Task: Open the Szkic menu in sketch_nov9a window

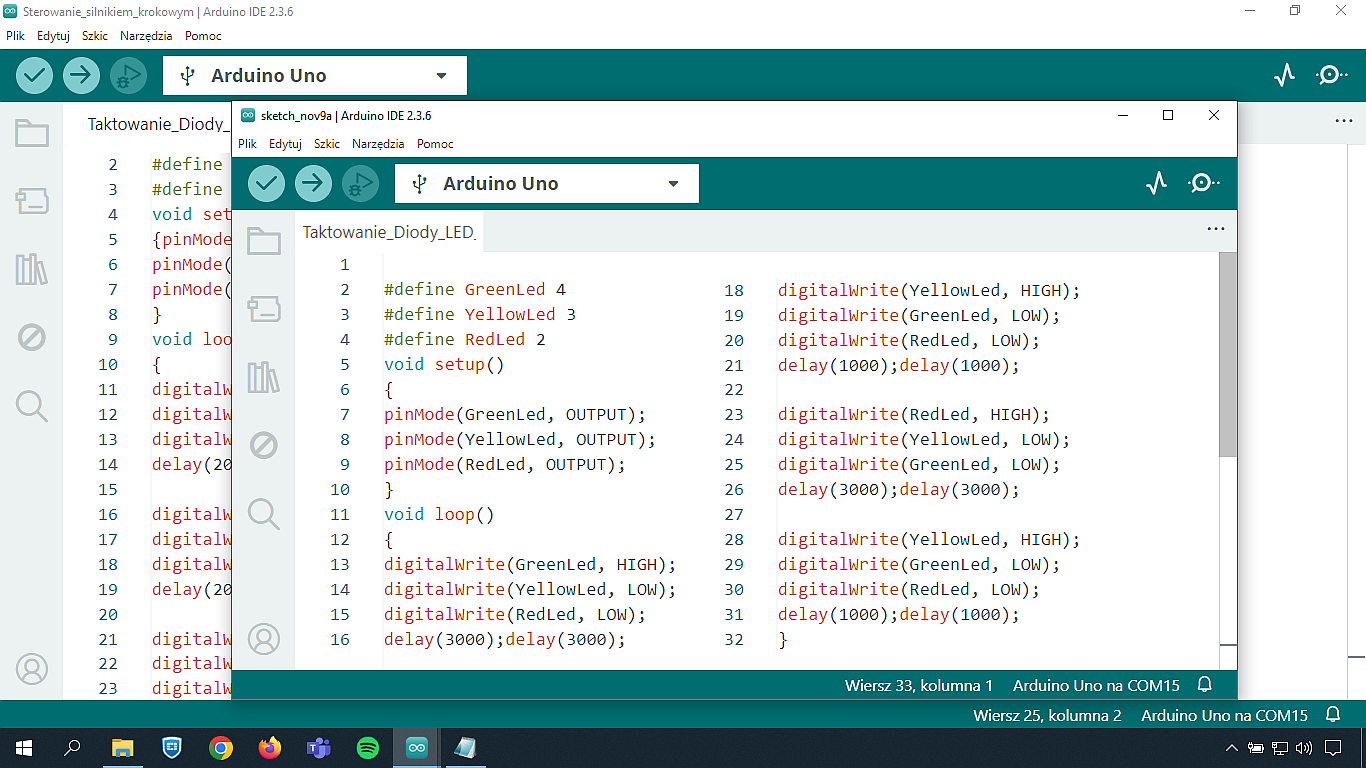Action: [x=327, y=144]
